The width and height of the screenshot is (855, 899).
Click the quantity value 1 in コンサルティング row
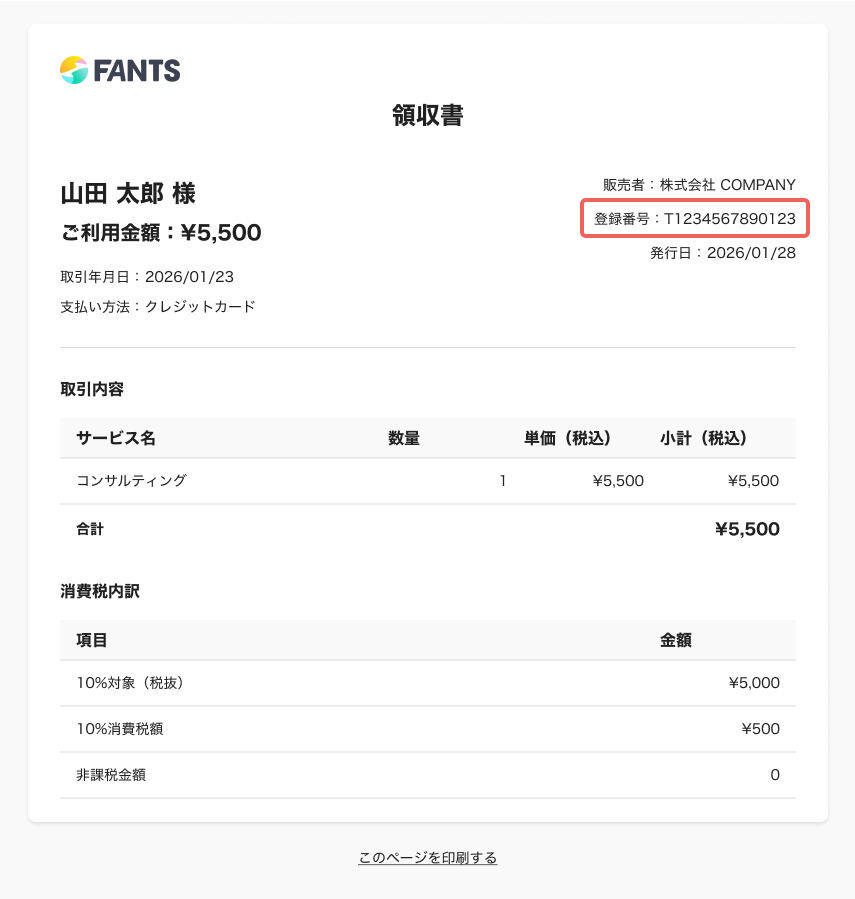(503, 480)
